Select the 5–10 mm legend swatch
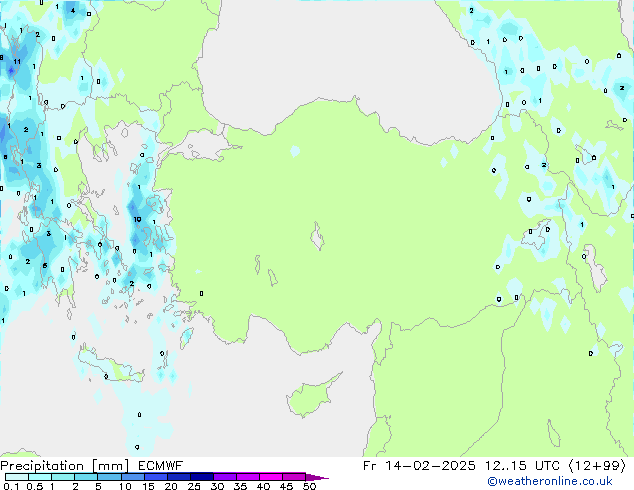The width and height of the screenshot is (634, 490). tap(109, 477)
